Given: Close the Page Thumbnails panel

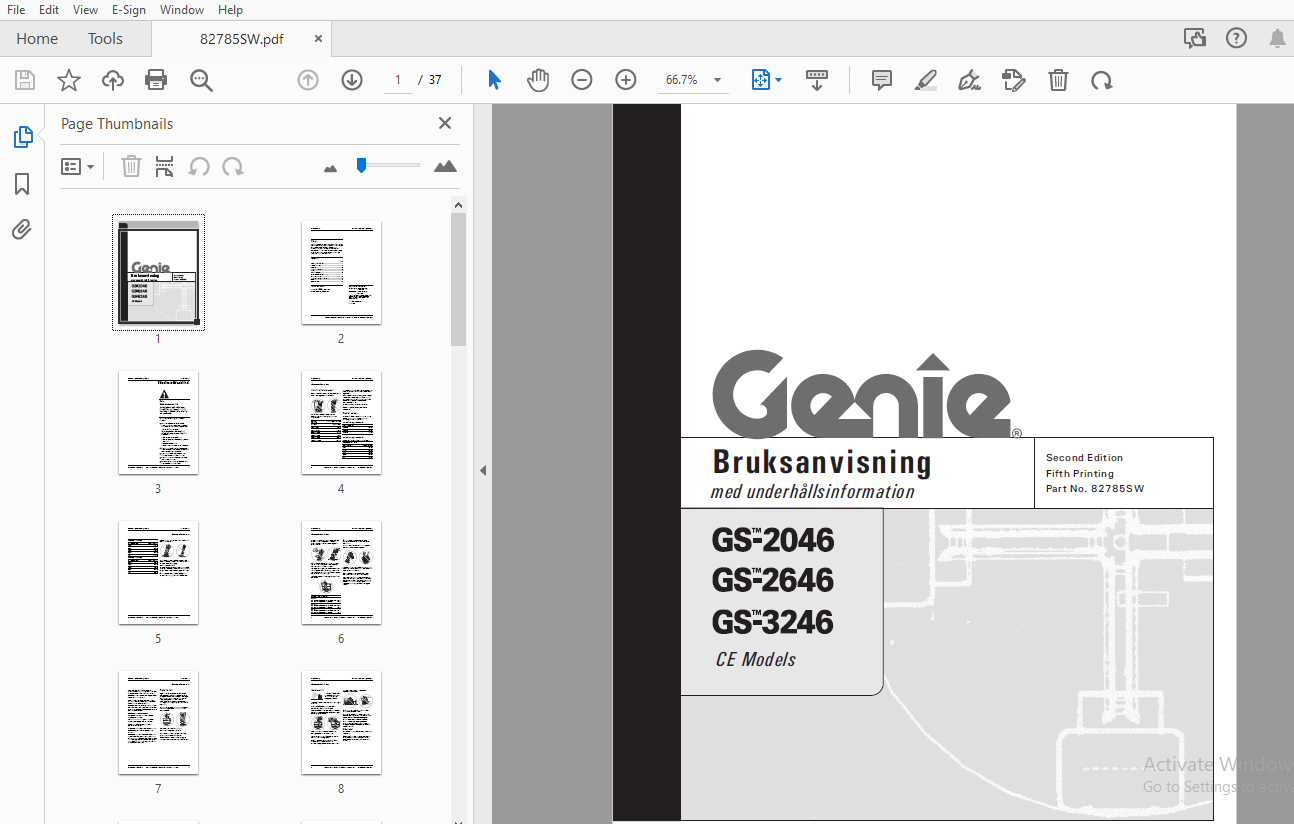Looking at the screenshot, I should 445,123.
